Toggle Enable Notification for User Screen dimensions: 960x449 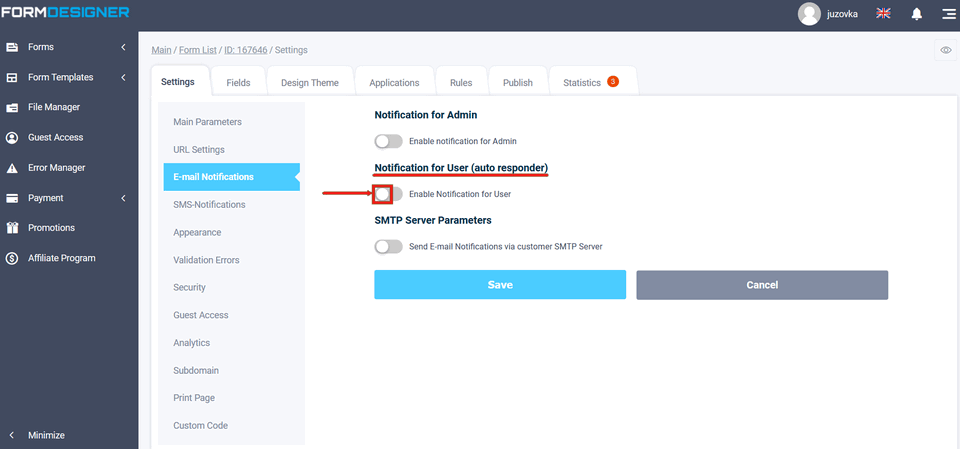tap(388, 194)
